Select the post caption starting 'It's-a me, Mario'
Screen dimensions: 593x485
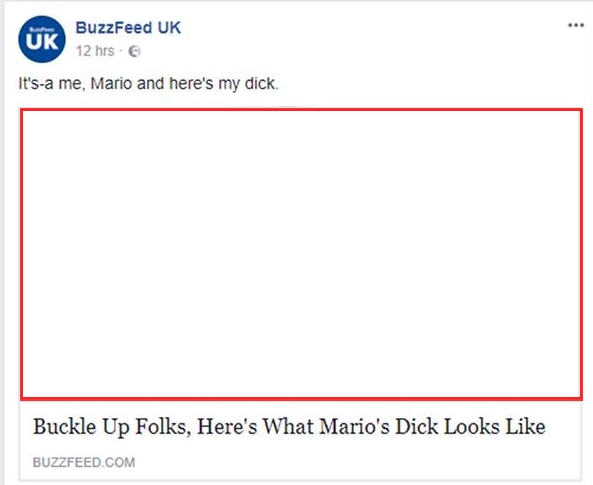148,84
